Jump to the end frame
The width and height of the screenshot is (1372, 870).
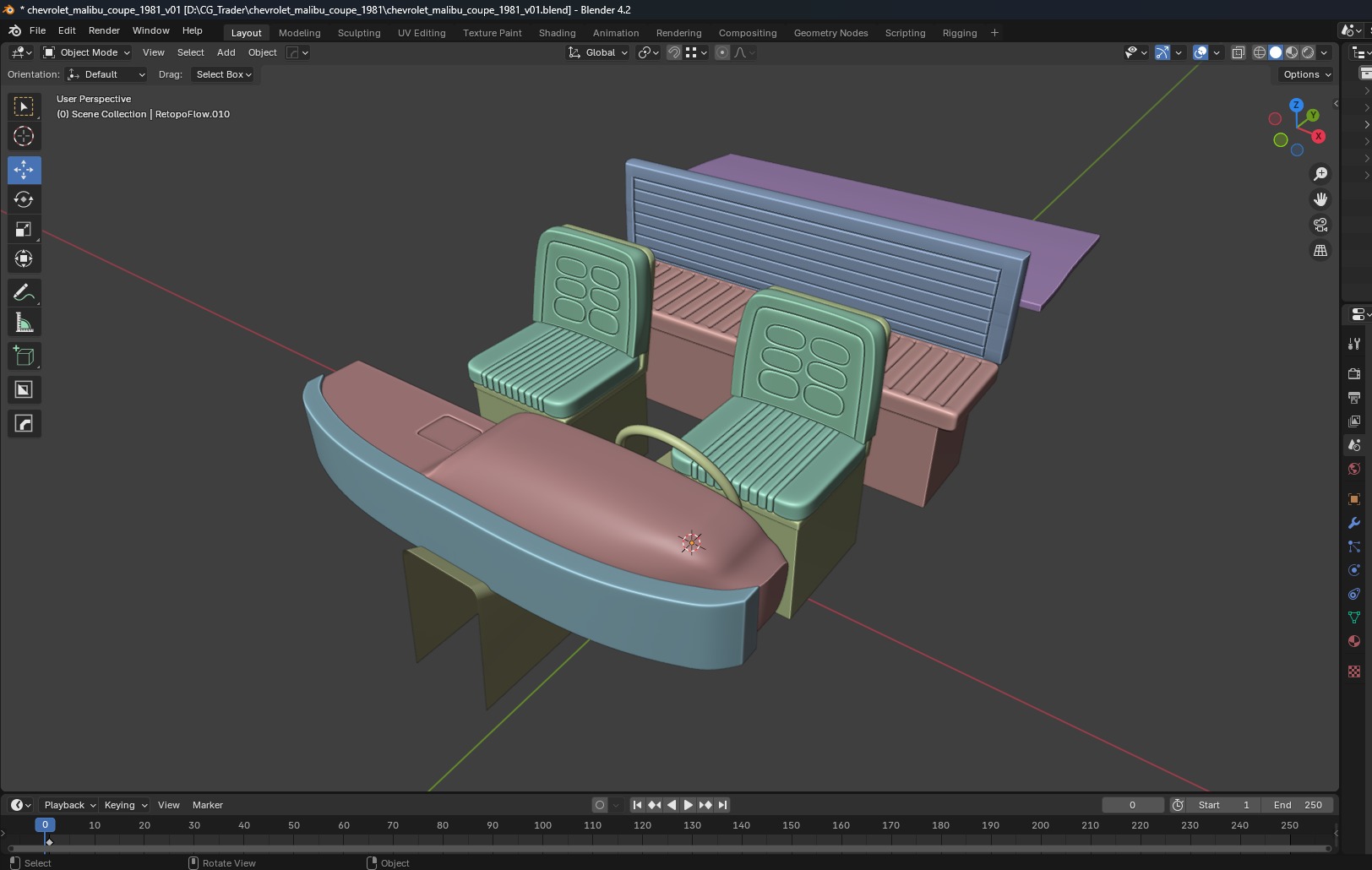pyautogui.click(x=722, y=805)
